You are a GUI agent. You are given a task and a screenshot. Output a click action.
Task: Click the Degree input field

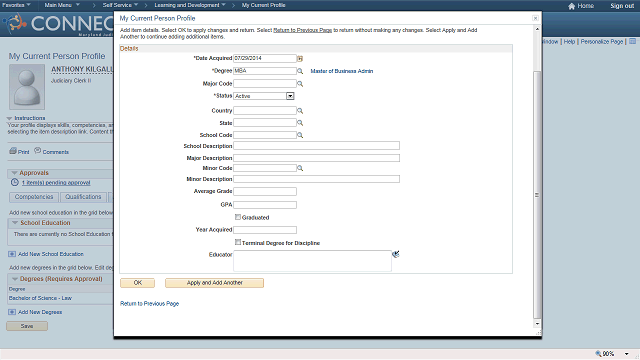265,71
